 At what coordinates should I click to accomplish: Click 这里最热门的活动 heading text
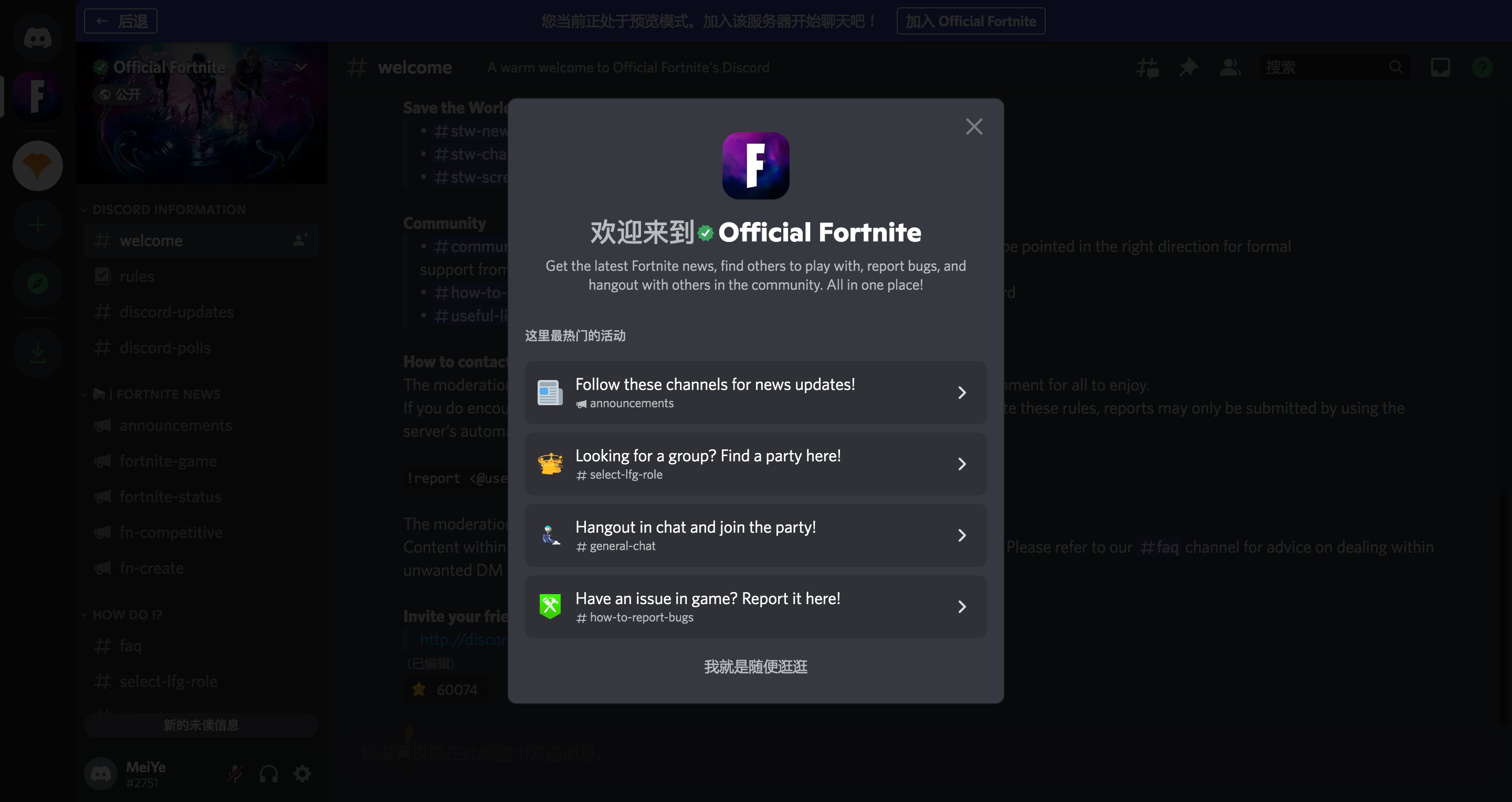[x=575, y=335]
